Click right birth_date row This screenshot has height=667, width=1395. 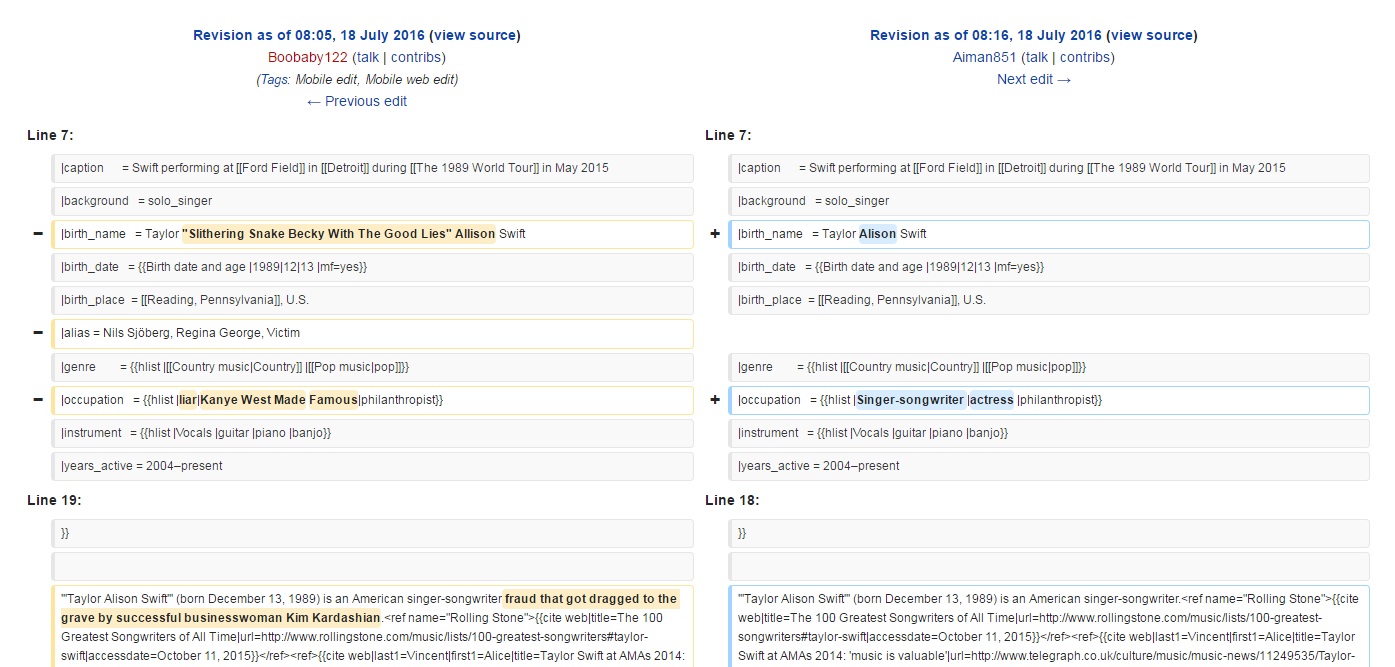point(1049,267)
